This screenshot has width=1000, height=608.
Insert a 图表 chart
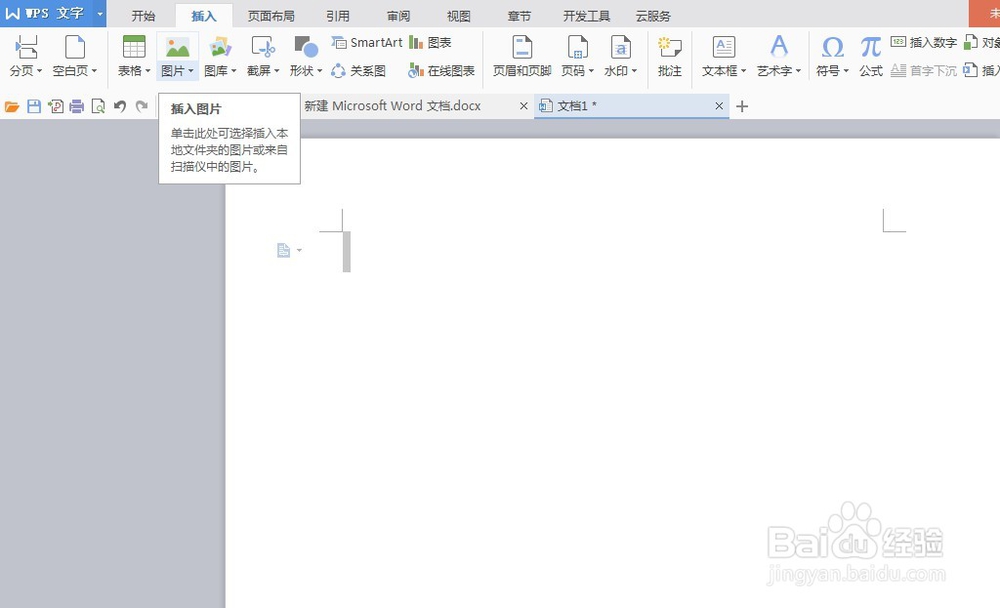pos(430,42)
